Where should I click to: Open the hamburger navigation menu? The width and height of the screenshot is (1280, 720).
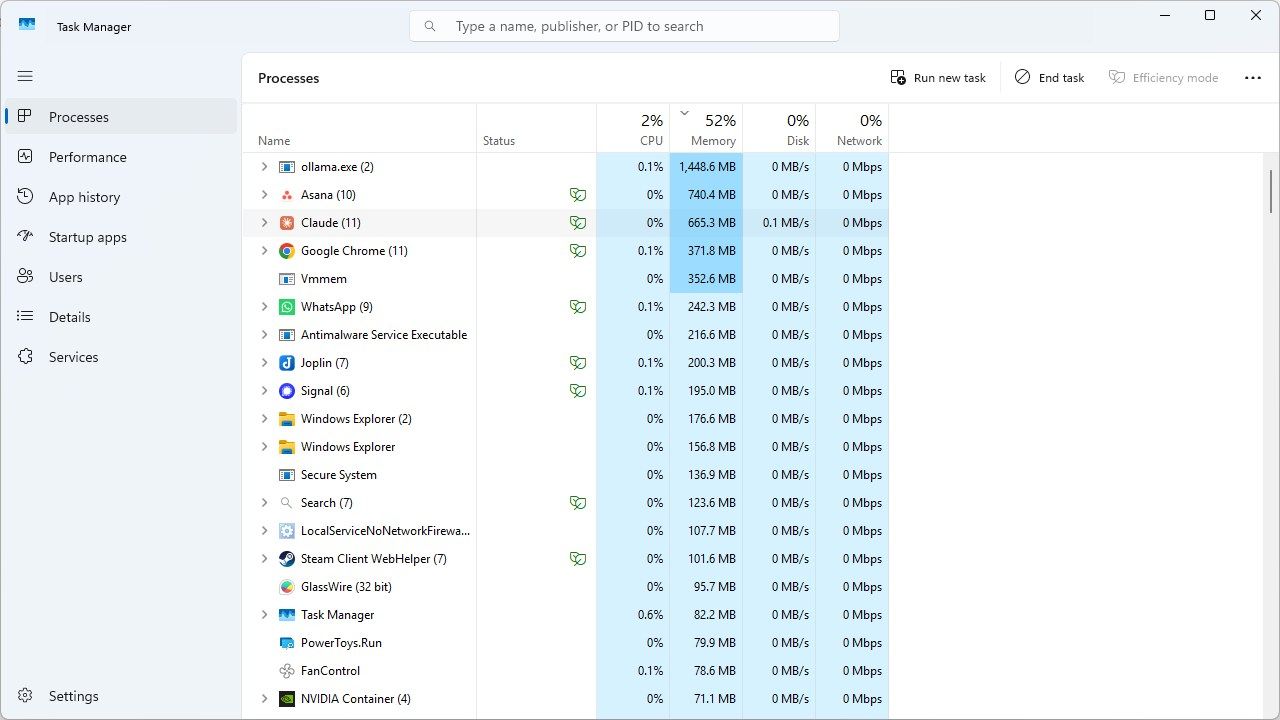point(25,76)
